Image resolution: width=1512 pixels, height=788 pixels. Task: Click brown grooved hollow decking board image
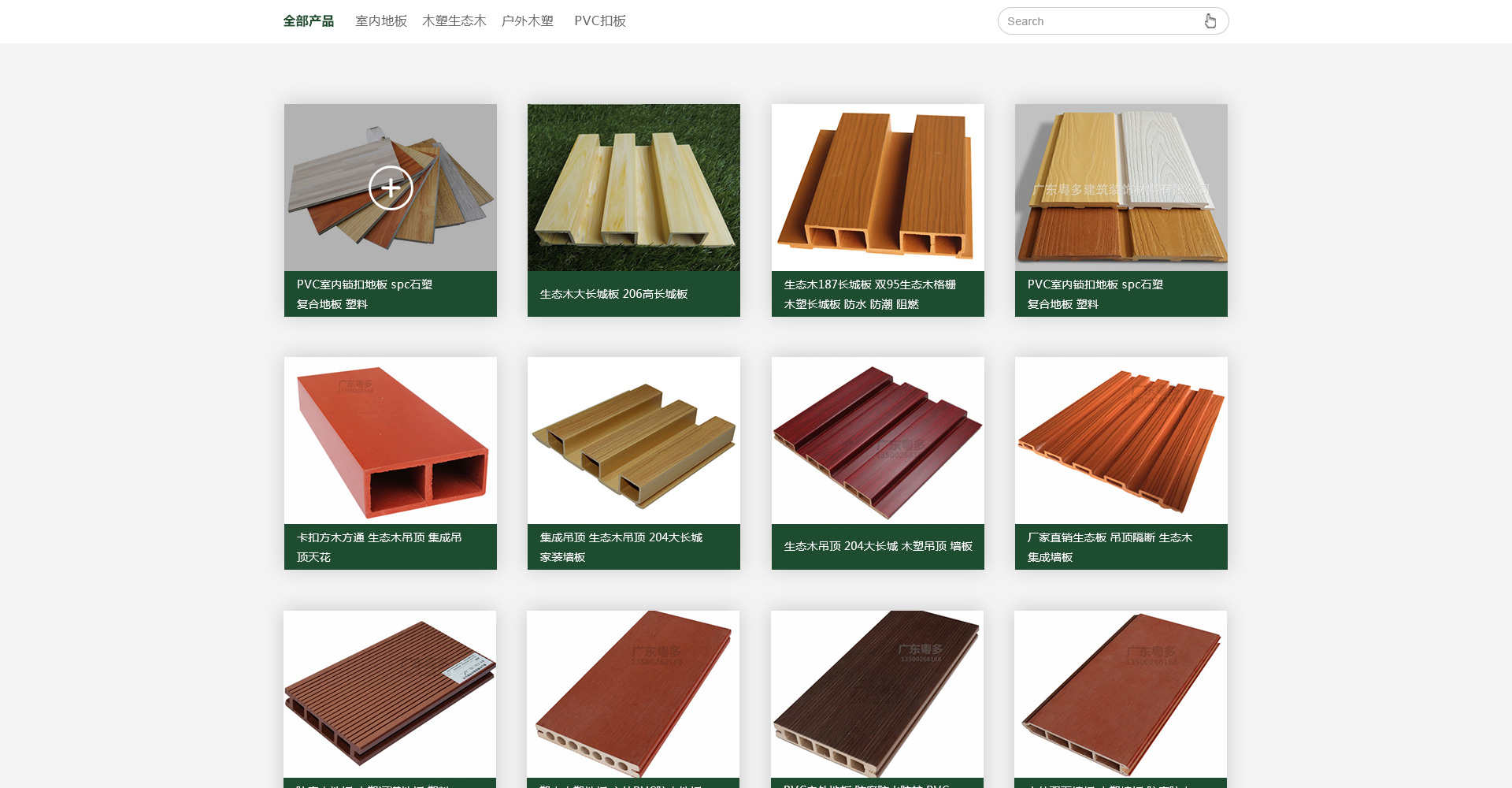tap(390, 693)
